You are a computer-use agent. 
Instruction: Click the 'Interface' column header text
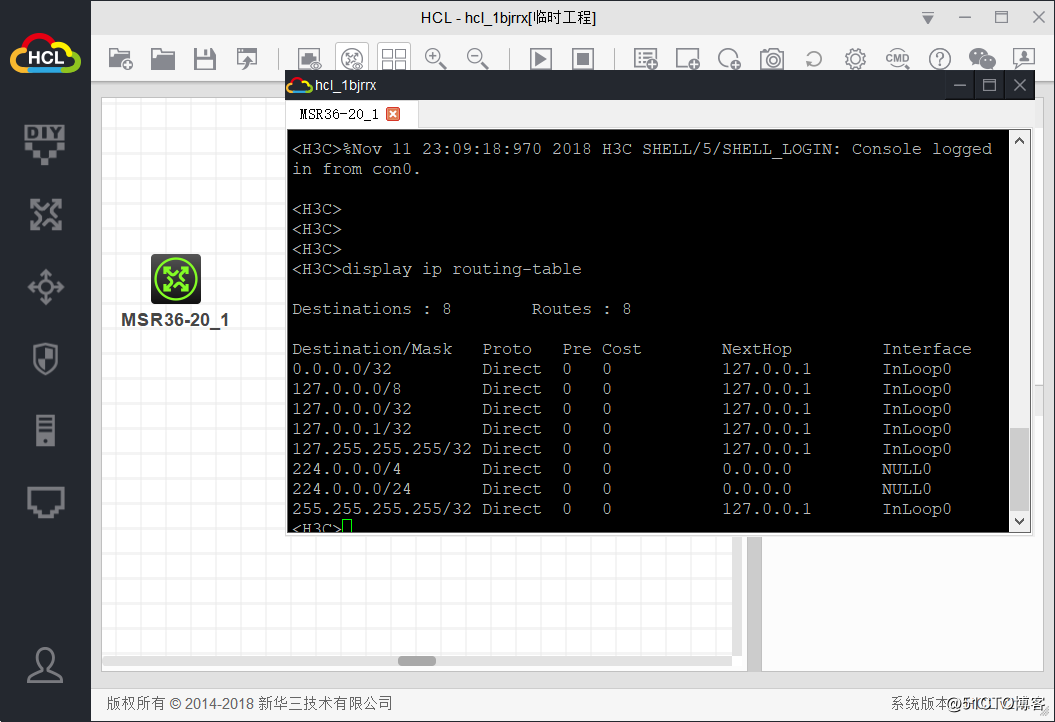click(926, 349)
